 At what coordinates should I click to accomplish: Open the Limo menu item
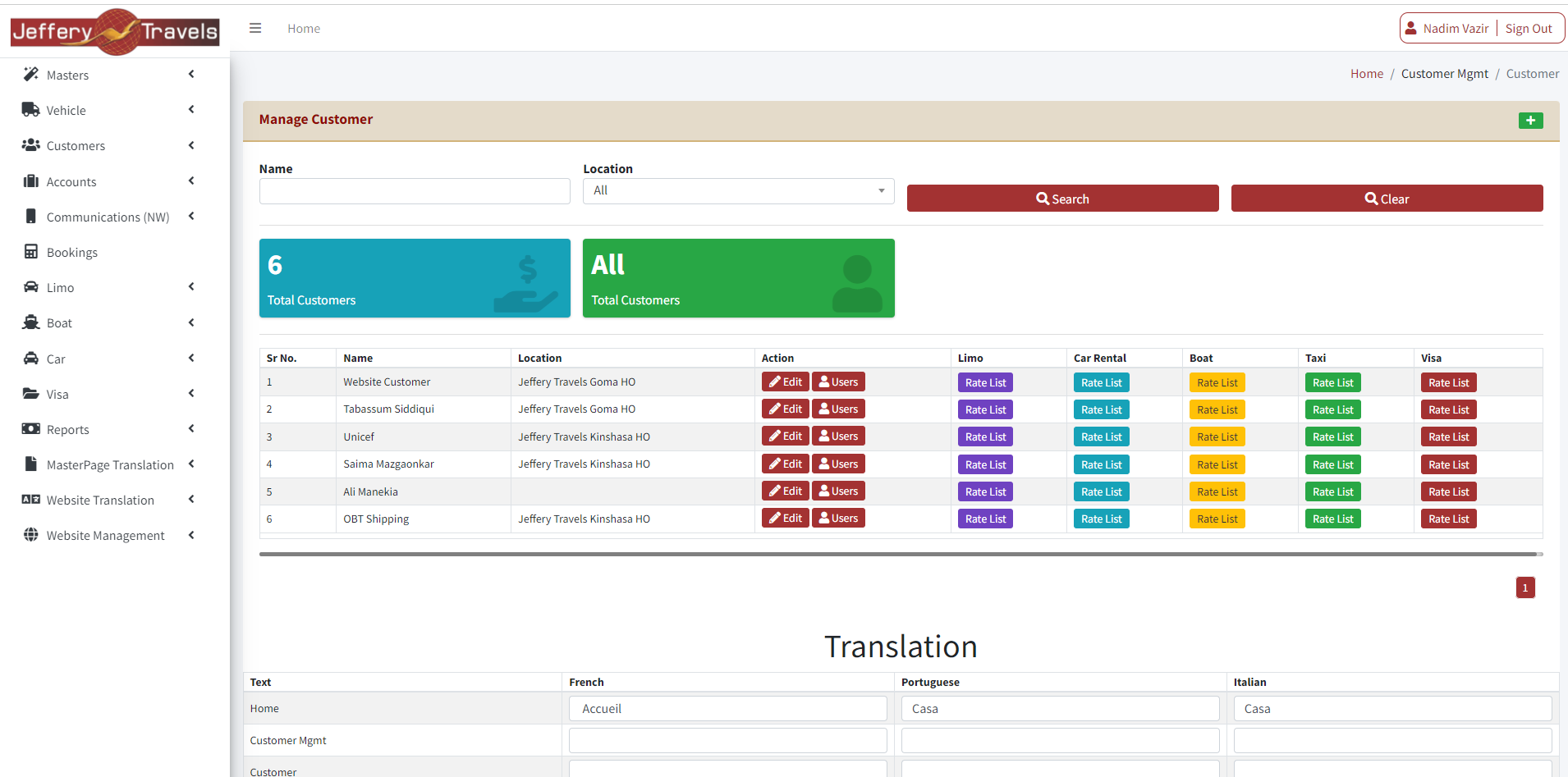(60, 288)
